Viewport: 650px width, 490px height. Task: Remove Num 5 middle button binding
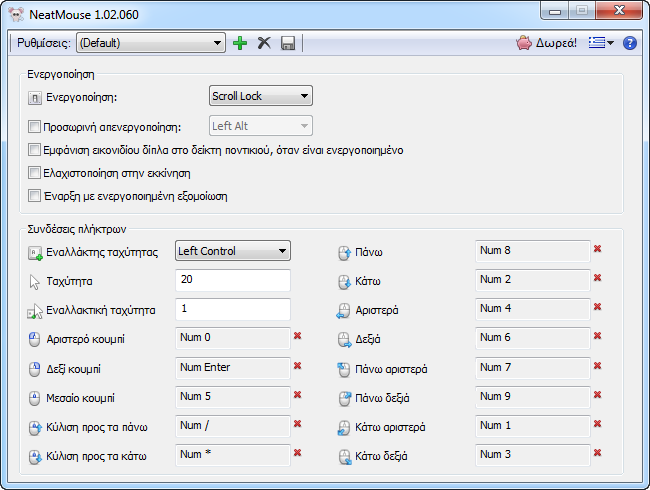tap(297, 395)
